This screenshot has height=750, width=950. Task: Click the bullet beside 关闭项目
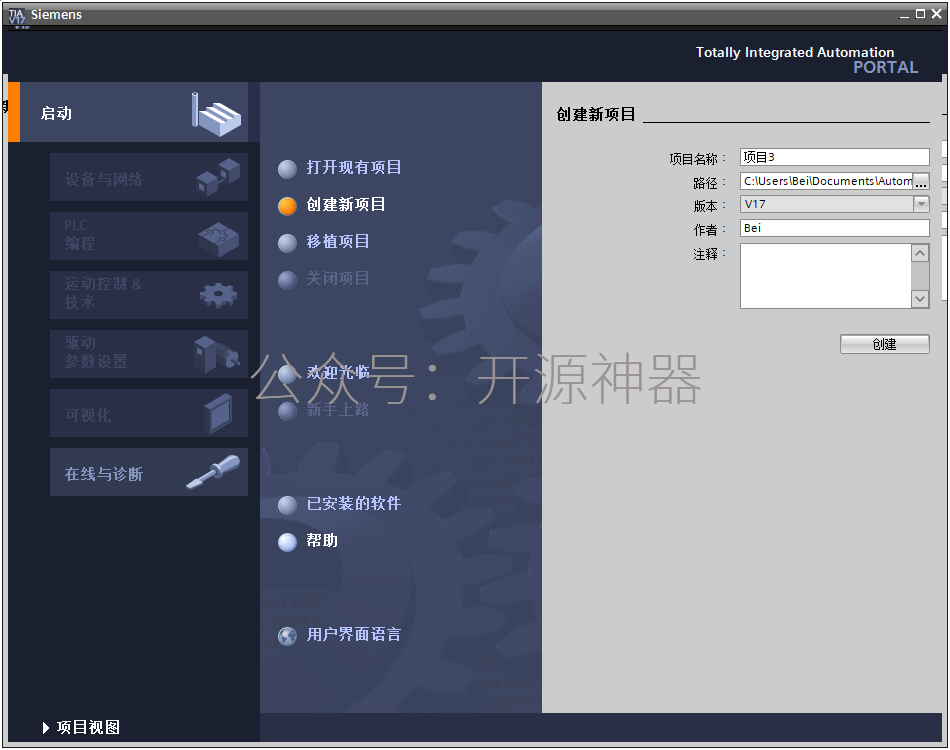(x=287, y=279)
